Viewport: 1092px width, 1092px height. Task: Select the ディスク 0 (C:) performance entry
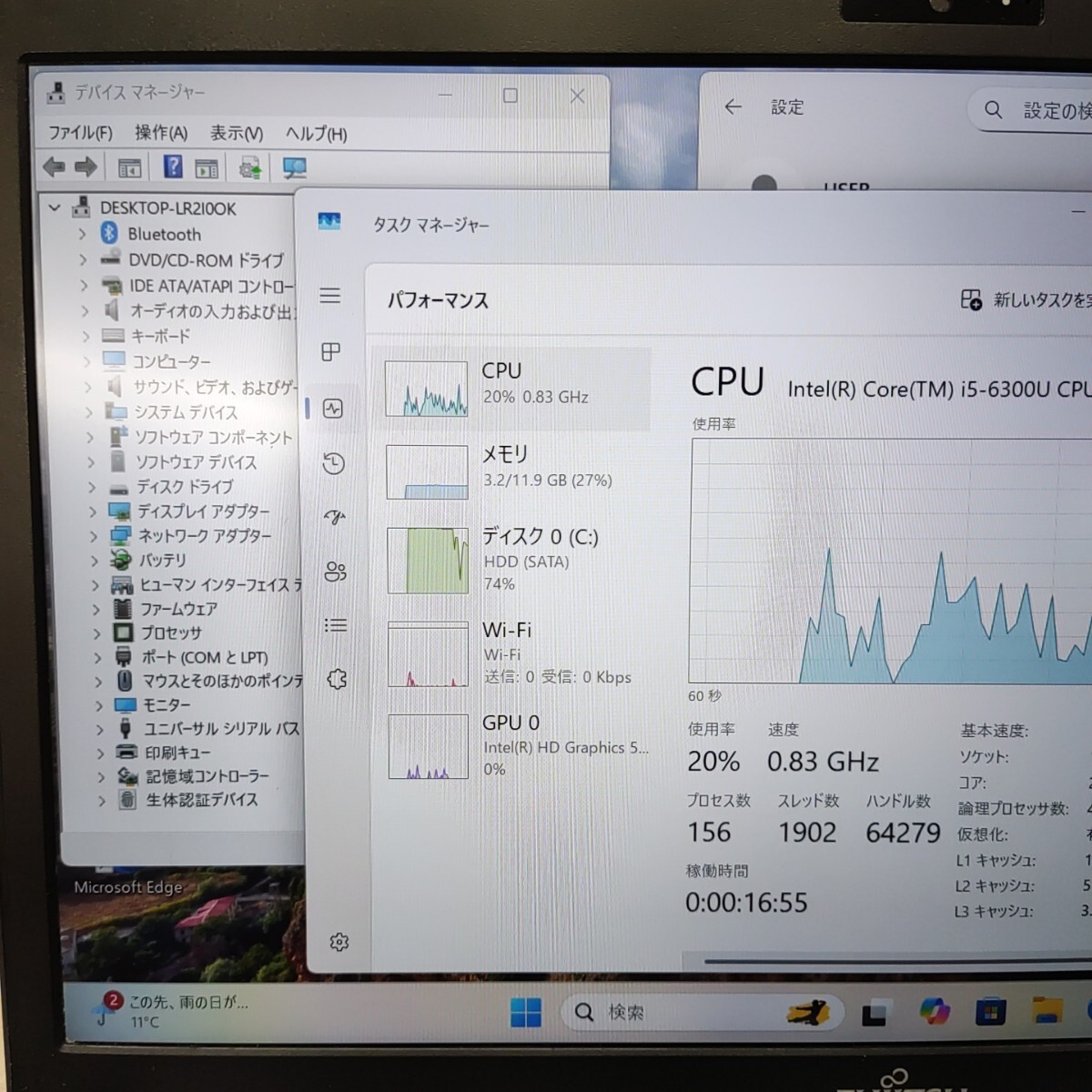point(512,560)
